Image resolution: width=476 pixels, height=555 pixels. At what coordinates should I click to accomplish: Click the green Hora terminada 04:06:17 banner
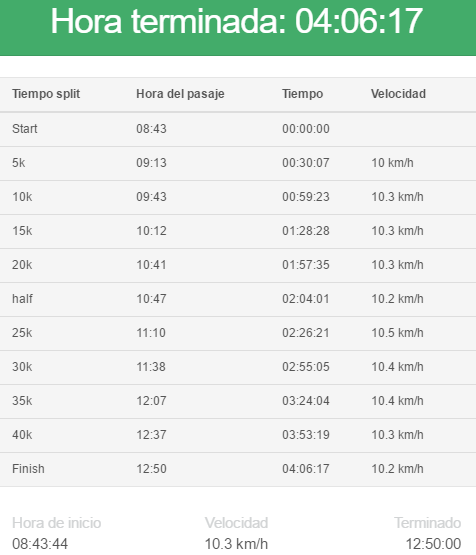238,28
